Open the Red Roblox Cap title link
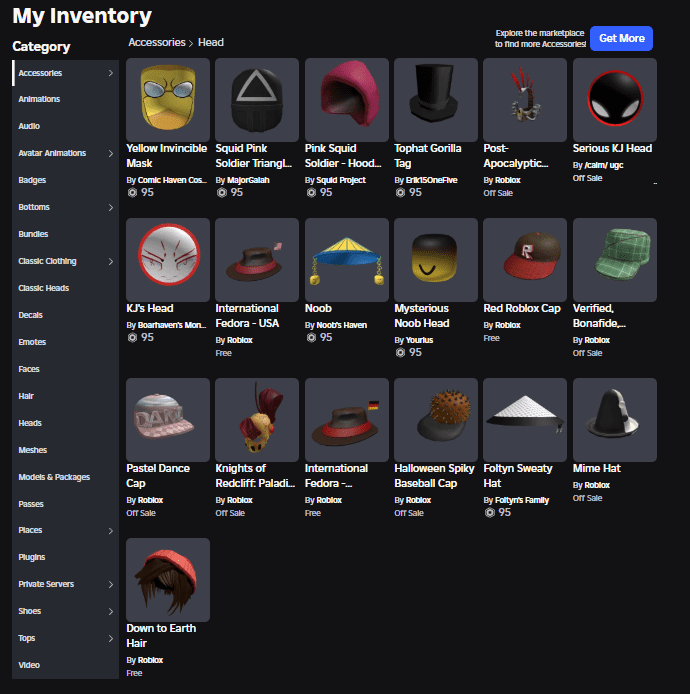 [522, 308]
